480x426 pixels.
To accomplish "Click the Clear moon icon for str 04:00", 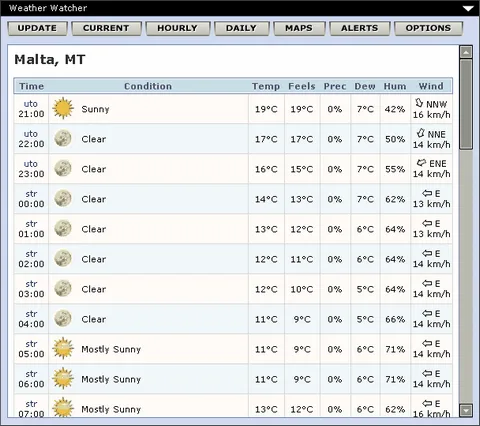I will [63, 318].
